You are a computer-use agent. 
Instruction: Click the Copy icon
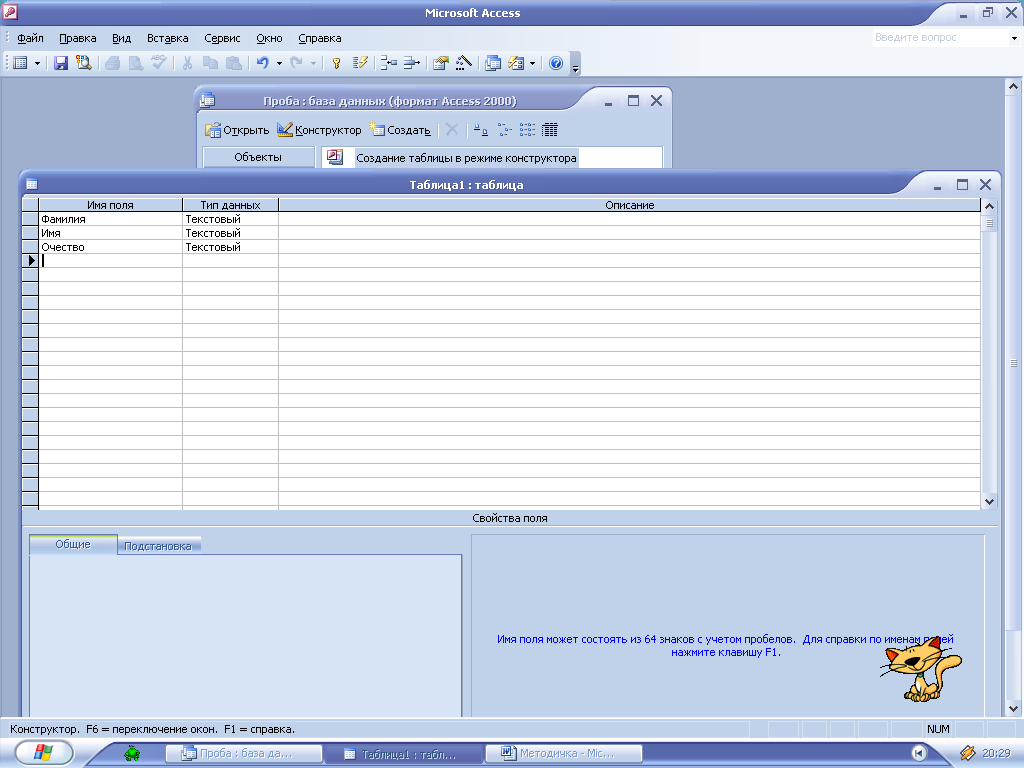point(210,63)
